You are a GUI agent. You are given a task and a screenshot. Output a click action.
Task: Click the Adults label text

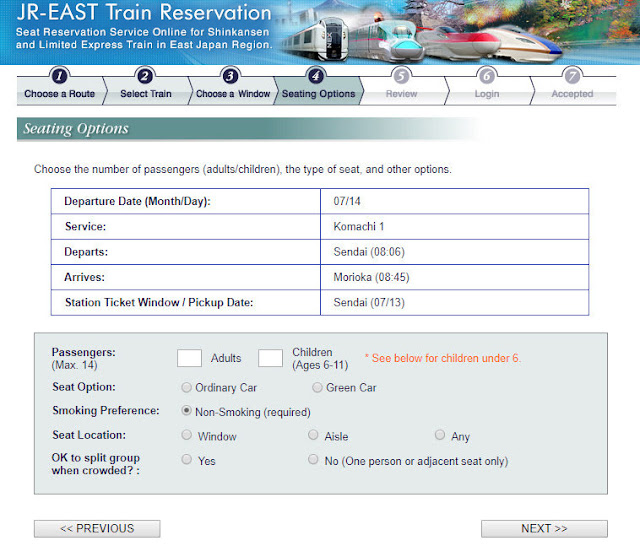[x=226, y=358]
